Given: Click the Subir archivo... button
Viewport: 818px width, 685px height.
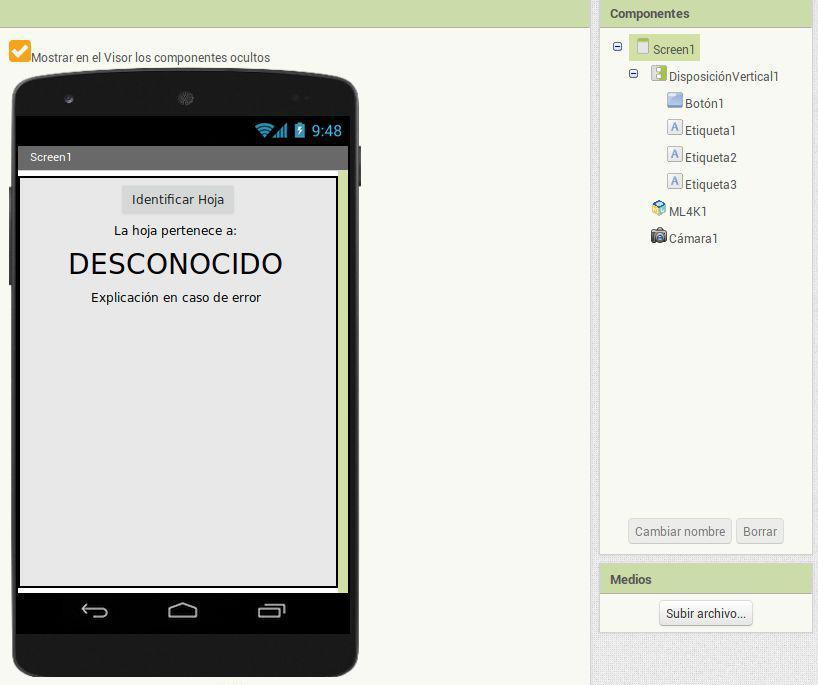Looking at the screenshot, I should 705,613.
